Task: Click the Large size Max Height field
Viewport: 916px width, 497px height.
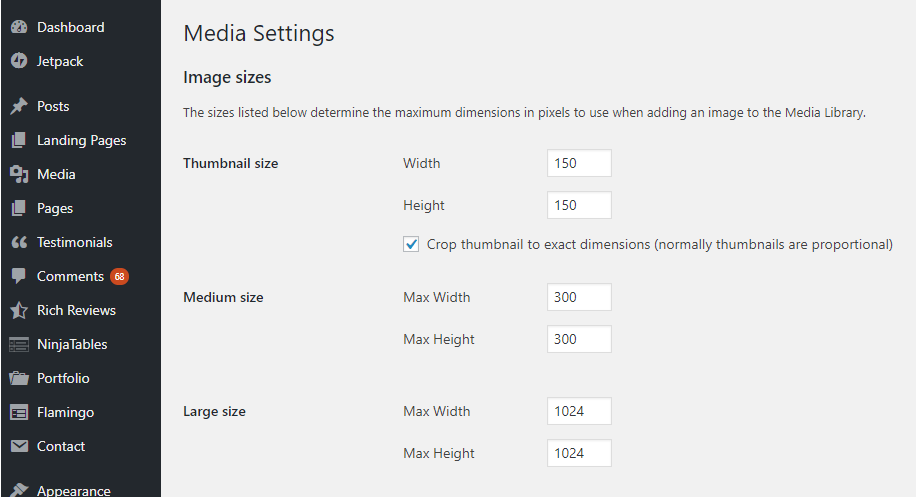Action: (579, 453)
